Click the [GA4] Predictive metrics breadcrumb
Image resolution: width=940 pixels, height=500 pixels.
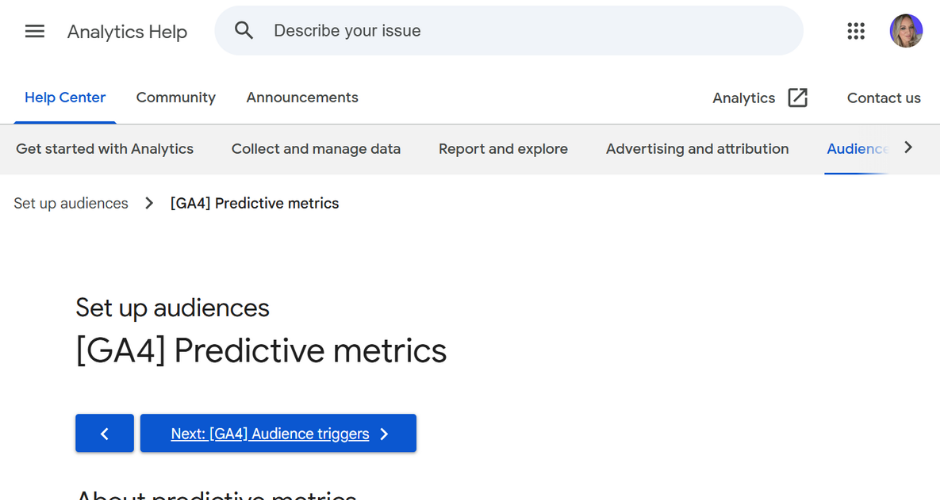point(254,204)
